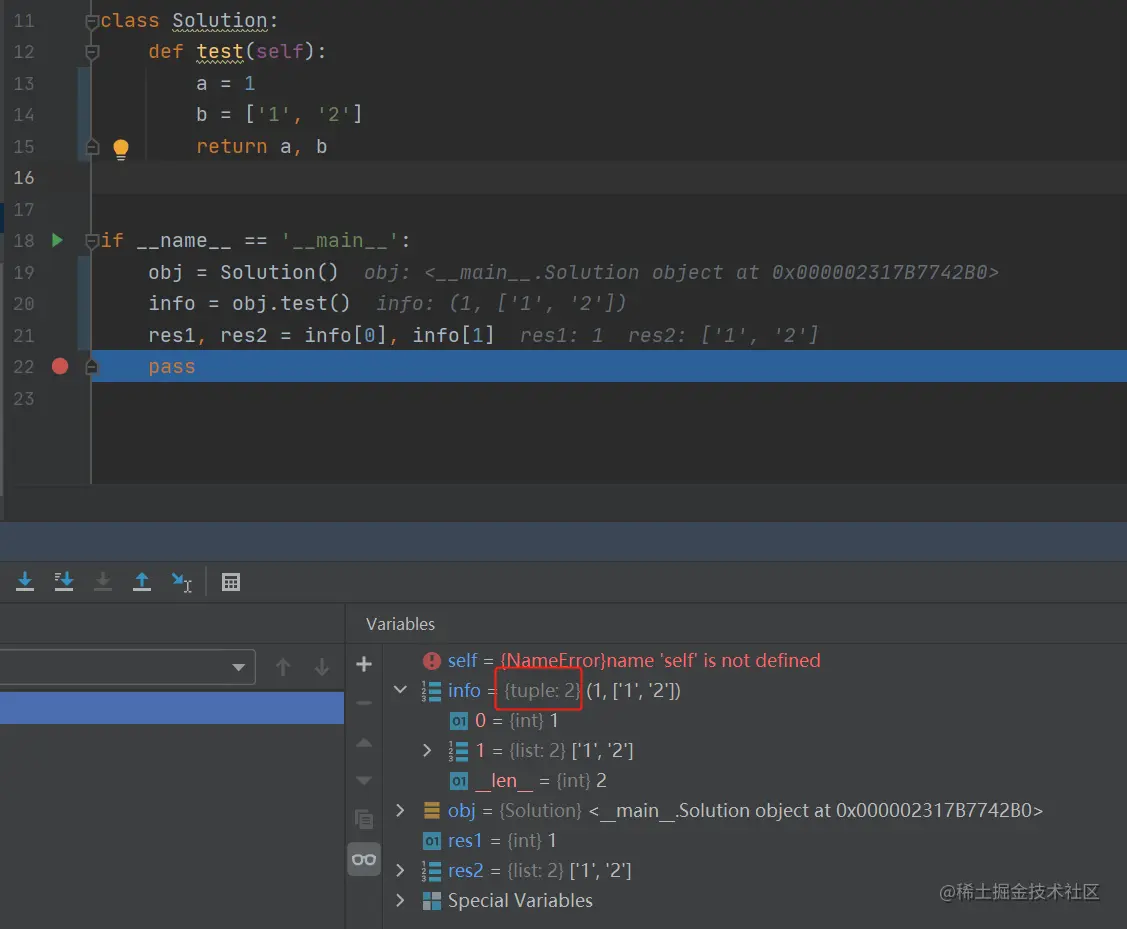The height and width of the screenshot is (929, 1127).
Task: Fold the if __name__ block
Action: click(91, 241)
